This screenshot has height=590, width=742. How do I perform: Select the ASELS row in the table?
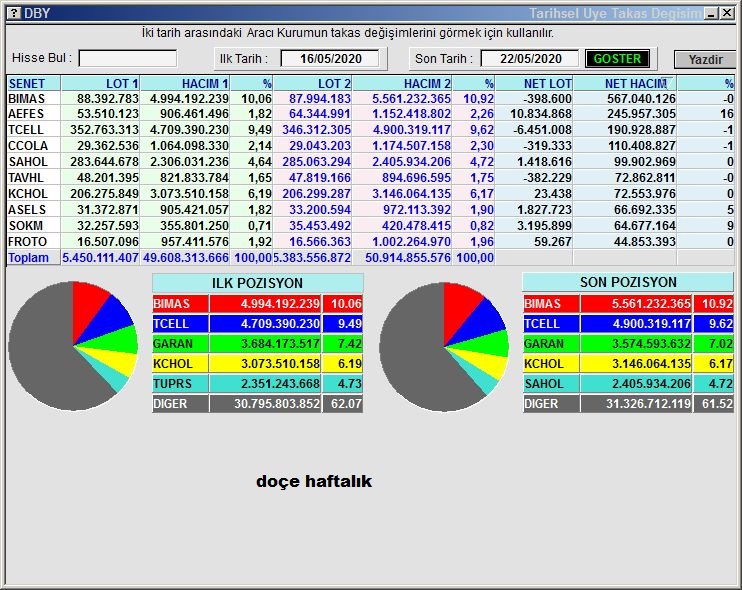pos(371,210)
